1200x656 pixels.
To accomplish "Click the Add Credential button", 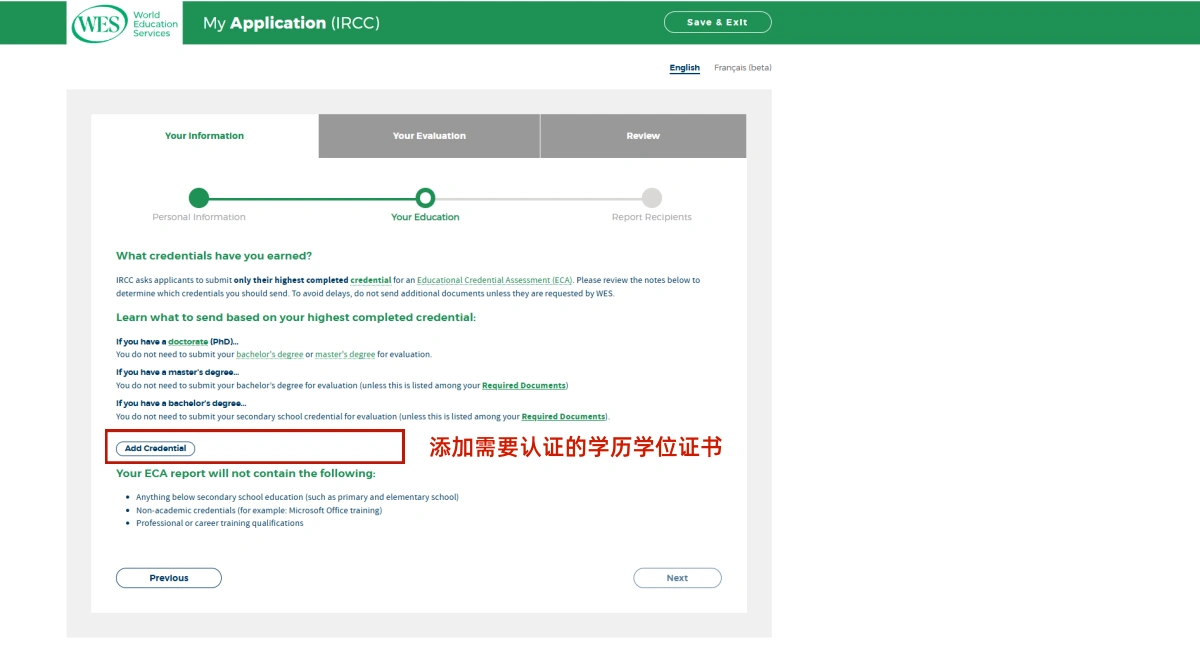I will (155, 449).
